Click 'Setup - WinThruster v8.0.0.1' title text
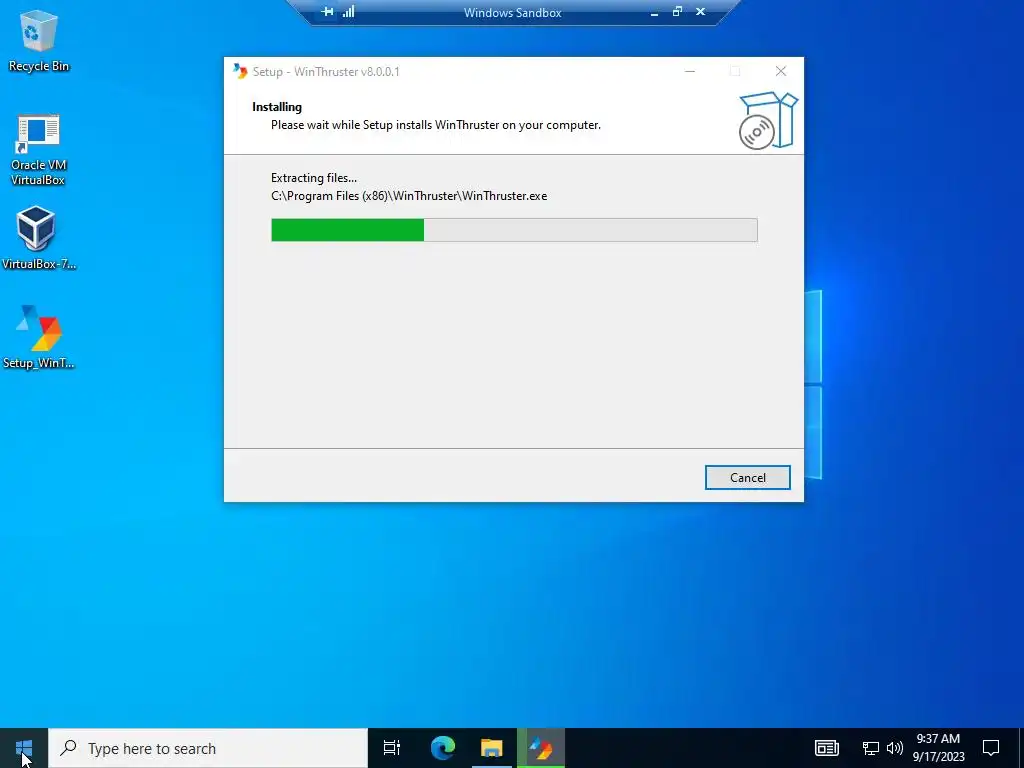 [x=326, y=72]
